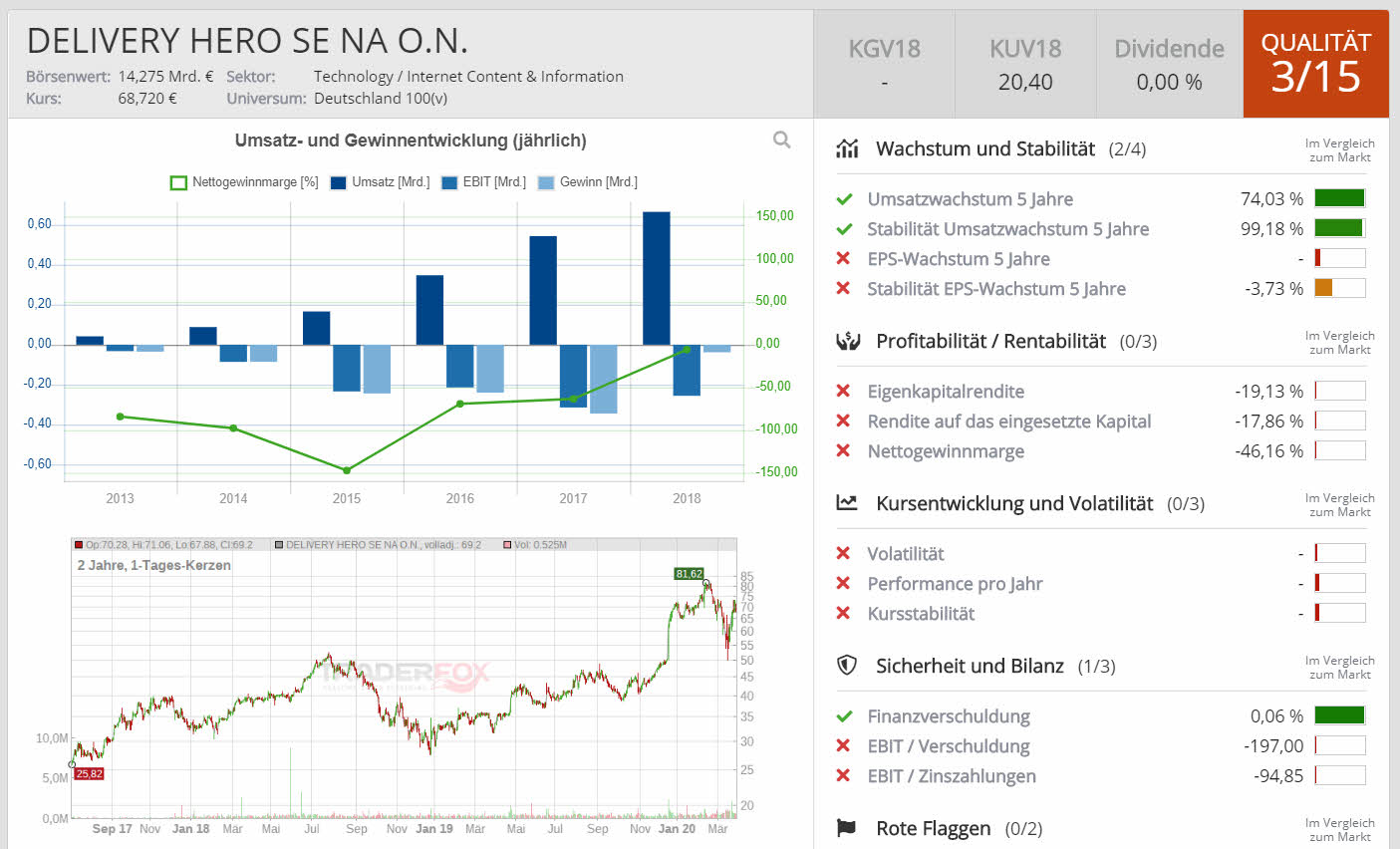
Task: Click the EBIT / Verschuldung market comparison bar
Action: [x=1340, y=745]
